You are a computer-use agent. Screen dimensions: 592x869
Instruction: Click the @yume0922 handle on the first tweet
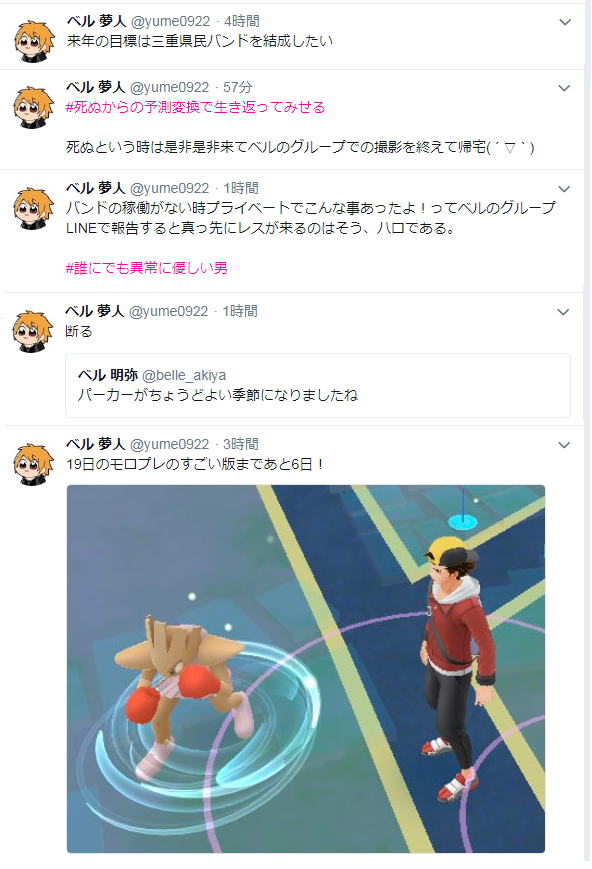[171, 21]
